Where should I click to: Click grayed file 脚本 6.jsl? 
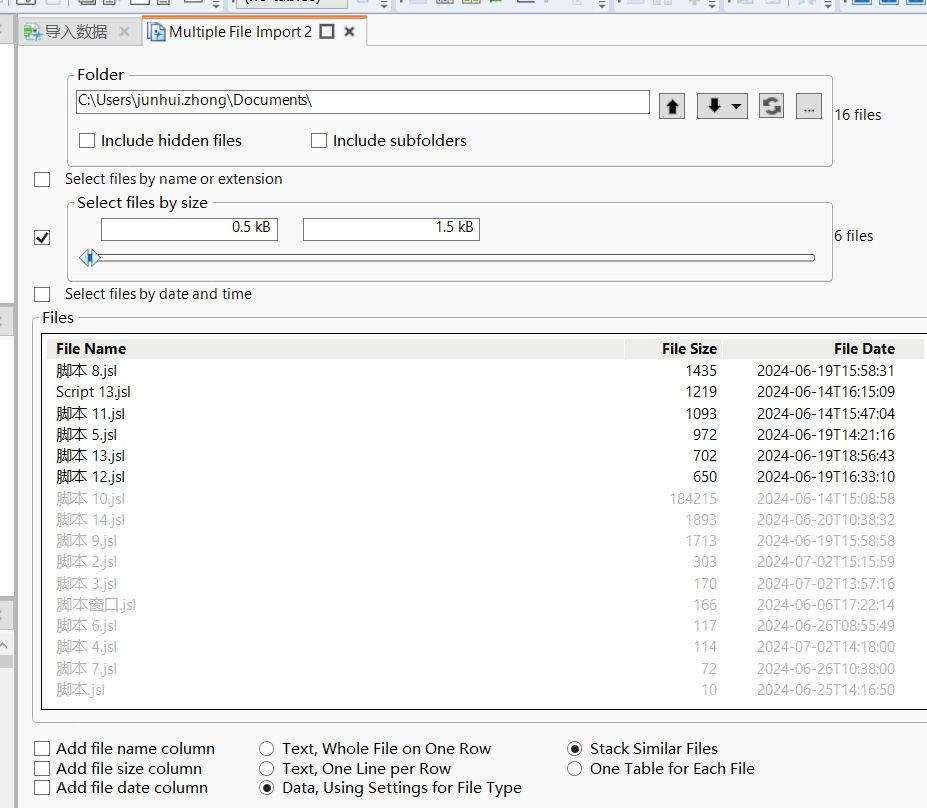86,626
